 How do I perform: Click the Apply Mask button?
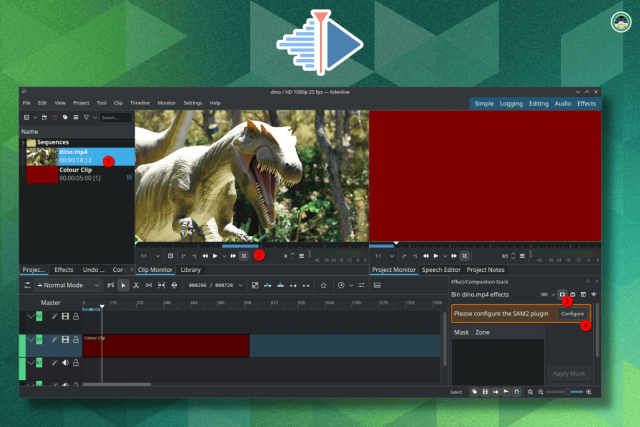click(570, 374)
